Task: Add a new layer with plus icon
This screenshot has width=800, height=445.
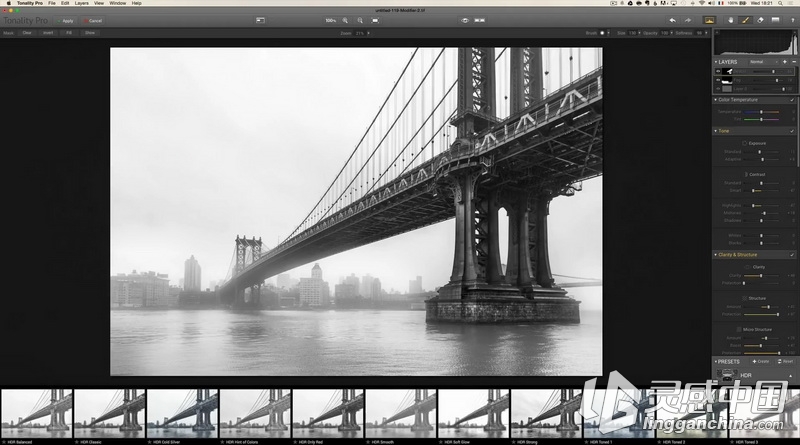Action: [785, 62]
